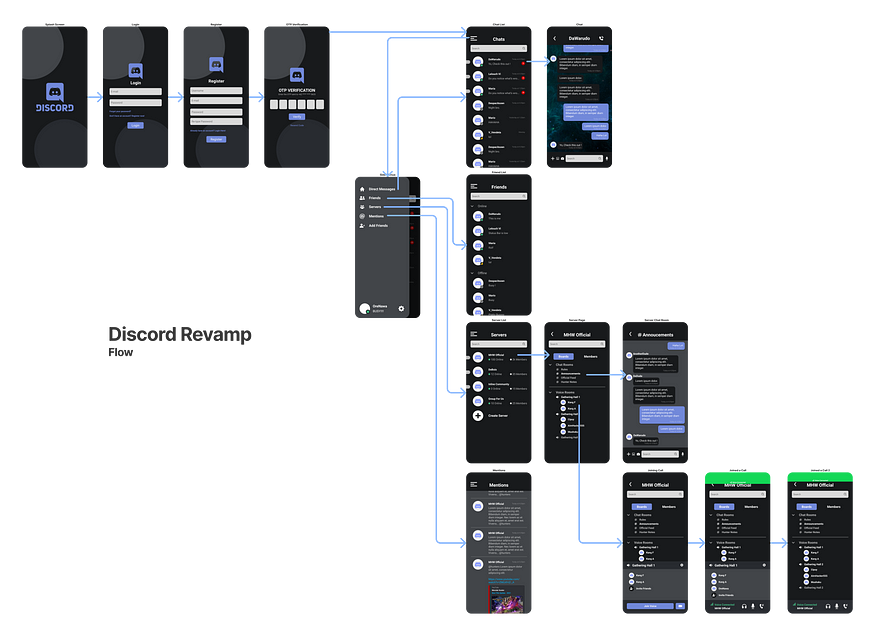Image resolution: width=875 pixels, height=636 pixels.
Task: Click image thumbnail in Mentions screen
Action: point(508,604)
